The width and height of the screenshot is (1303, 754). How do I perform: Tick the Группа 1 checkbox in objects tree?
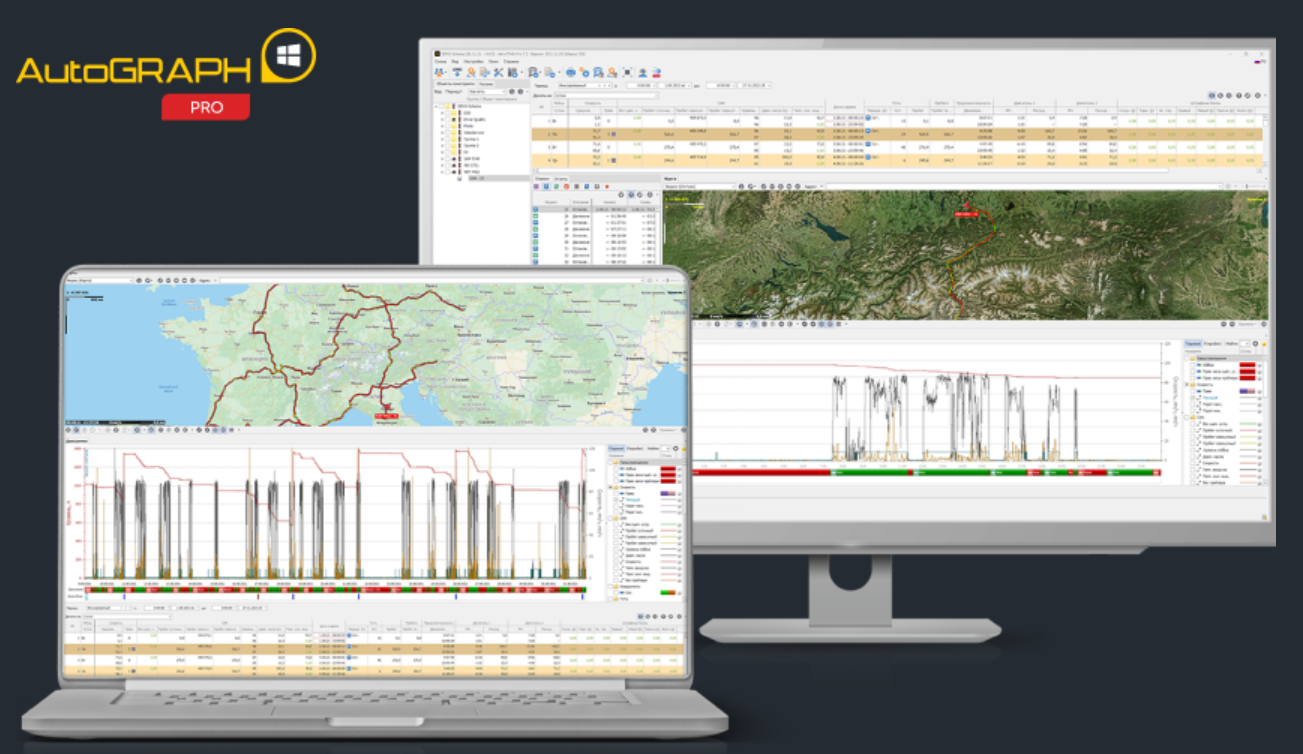[x=447, y=139]
